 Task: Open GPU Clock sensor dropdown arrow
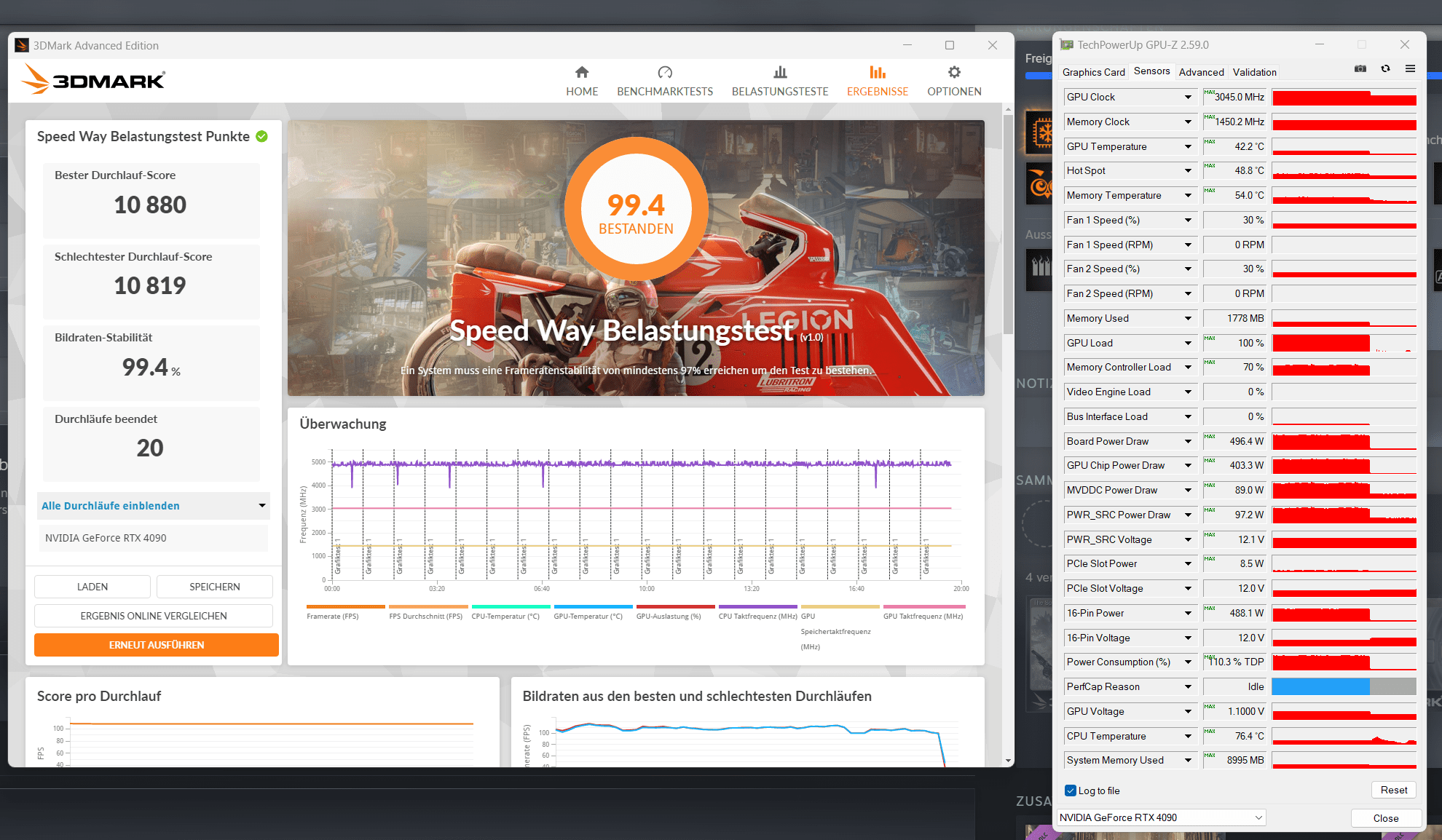(x=1188, y=98)
